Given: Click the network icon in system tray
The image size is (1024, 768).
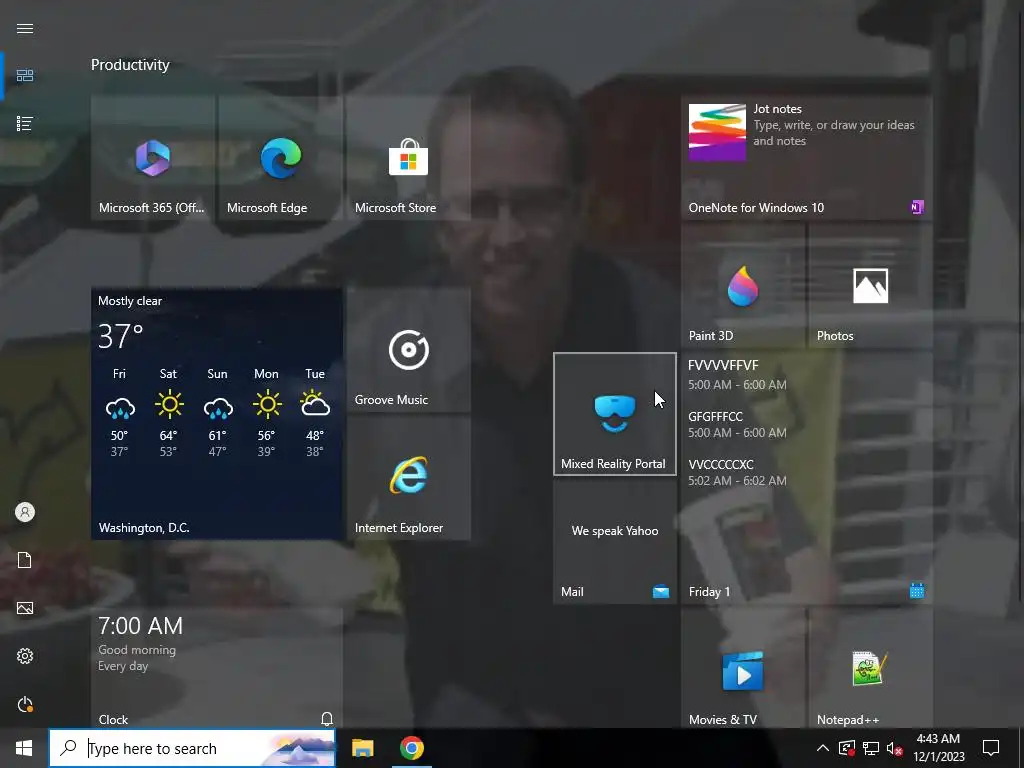Looking at the screenshot, I should coord(871,748).
